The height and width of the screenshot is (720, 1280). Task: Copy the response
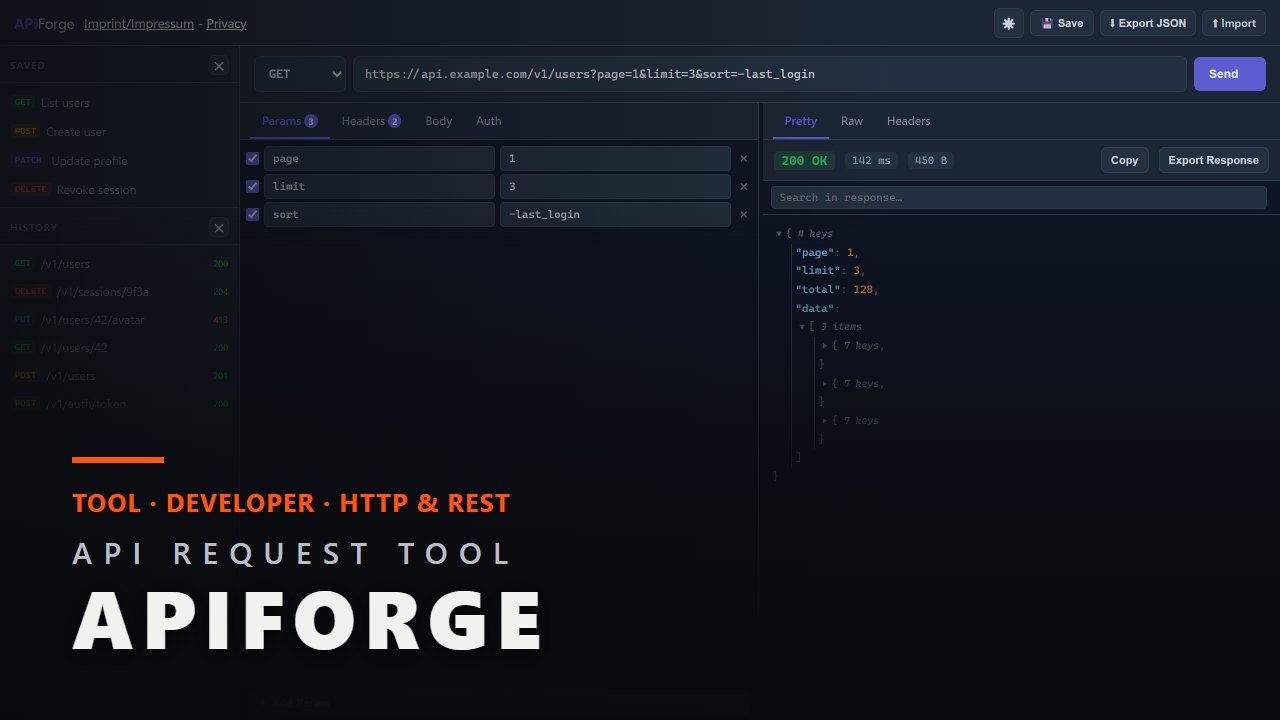click(x=1125, y=160)
